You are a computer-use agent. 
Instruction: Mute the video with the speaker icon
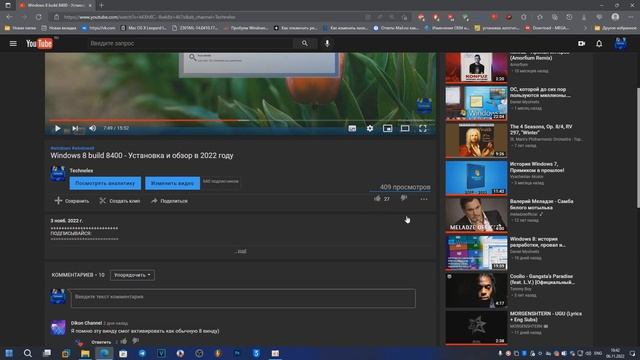click(93, 128)
